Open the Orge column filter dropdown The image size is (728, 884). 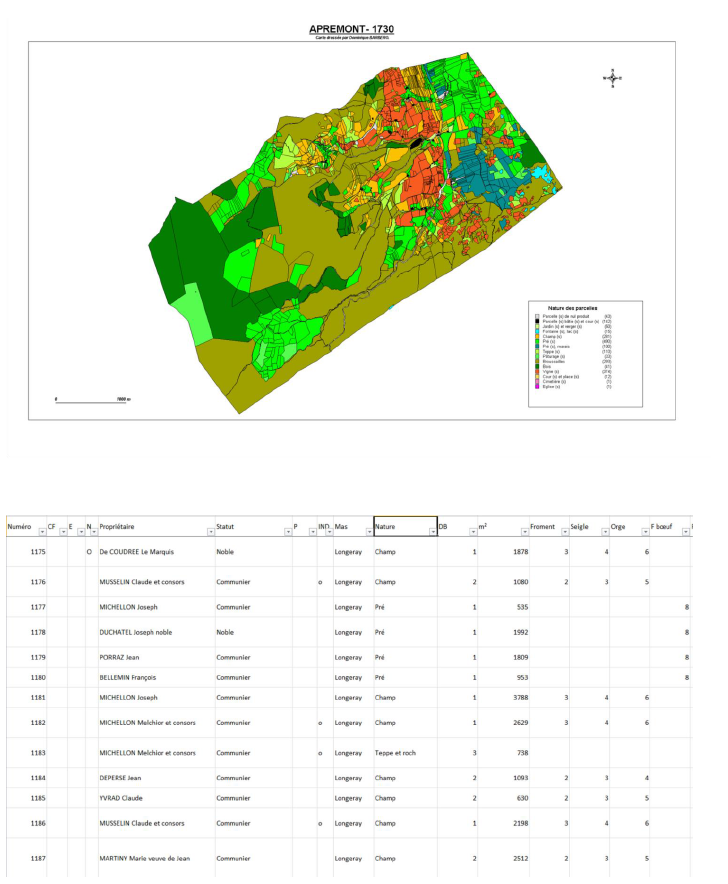click(x=644, y=533)
